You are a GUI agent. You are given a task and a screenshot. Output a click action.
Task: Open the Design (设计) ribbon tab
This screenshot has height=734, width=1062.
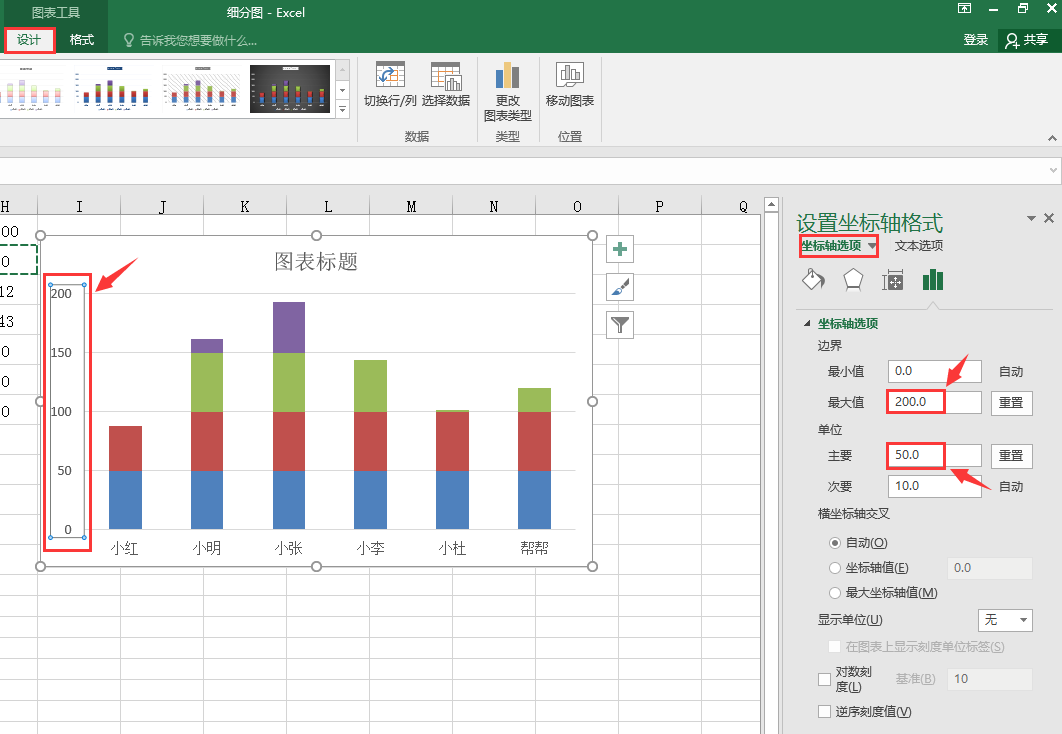pyautogui.click(x=29, y=40)
